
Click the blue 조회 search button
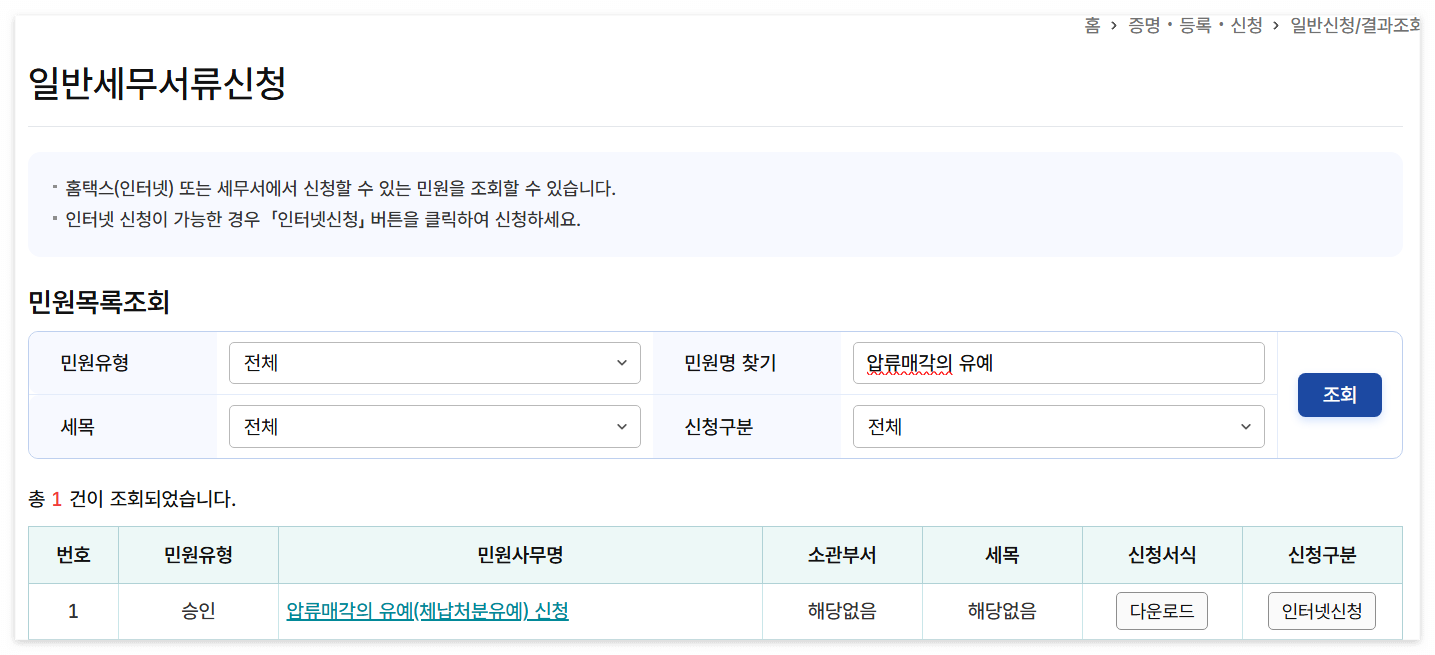1339,394
